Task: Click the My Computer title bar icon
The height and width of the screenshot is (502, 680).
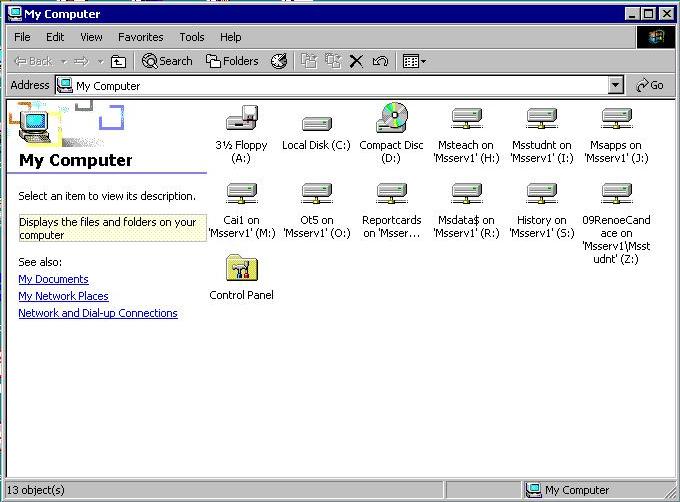Action: point(15,14)
